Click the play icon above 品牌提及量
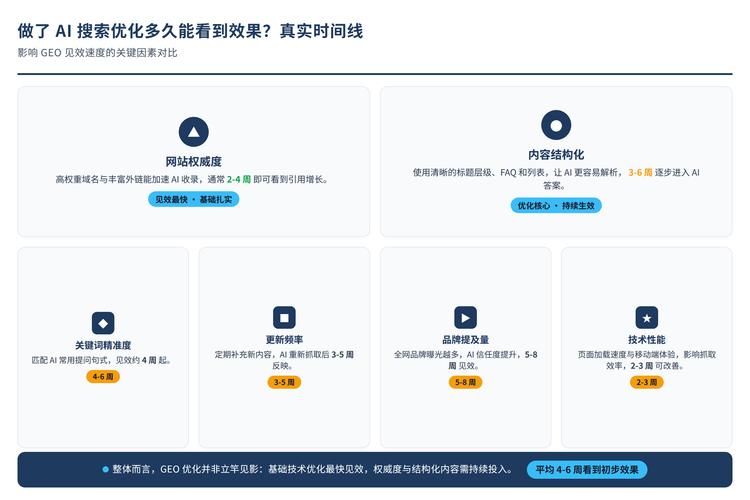This screenshot has width=750, height=500. [465, 317]
